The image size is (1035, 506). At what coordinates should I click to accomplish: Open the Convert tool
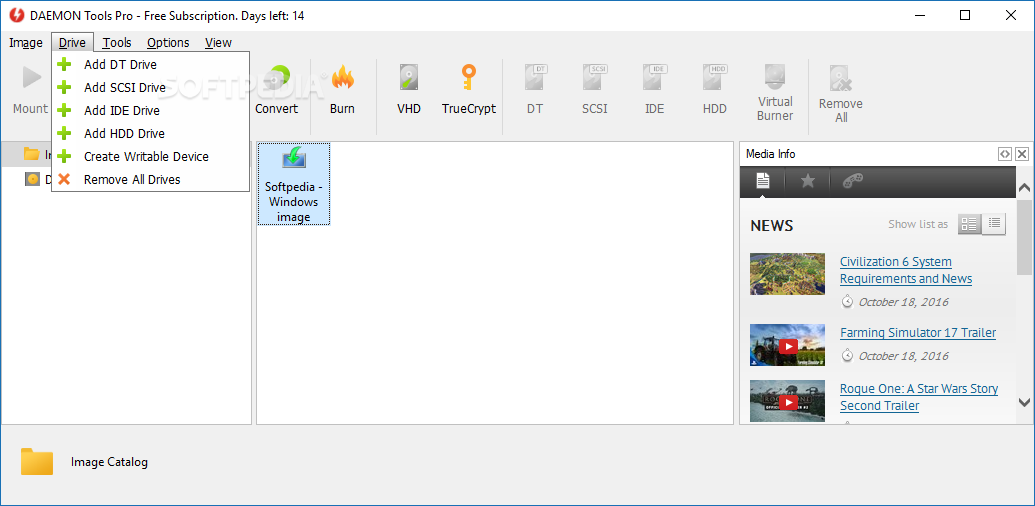pyautogui.click(x=277, y=88)
